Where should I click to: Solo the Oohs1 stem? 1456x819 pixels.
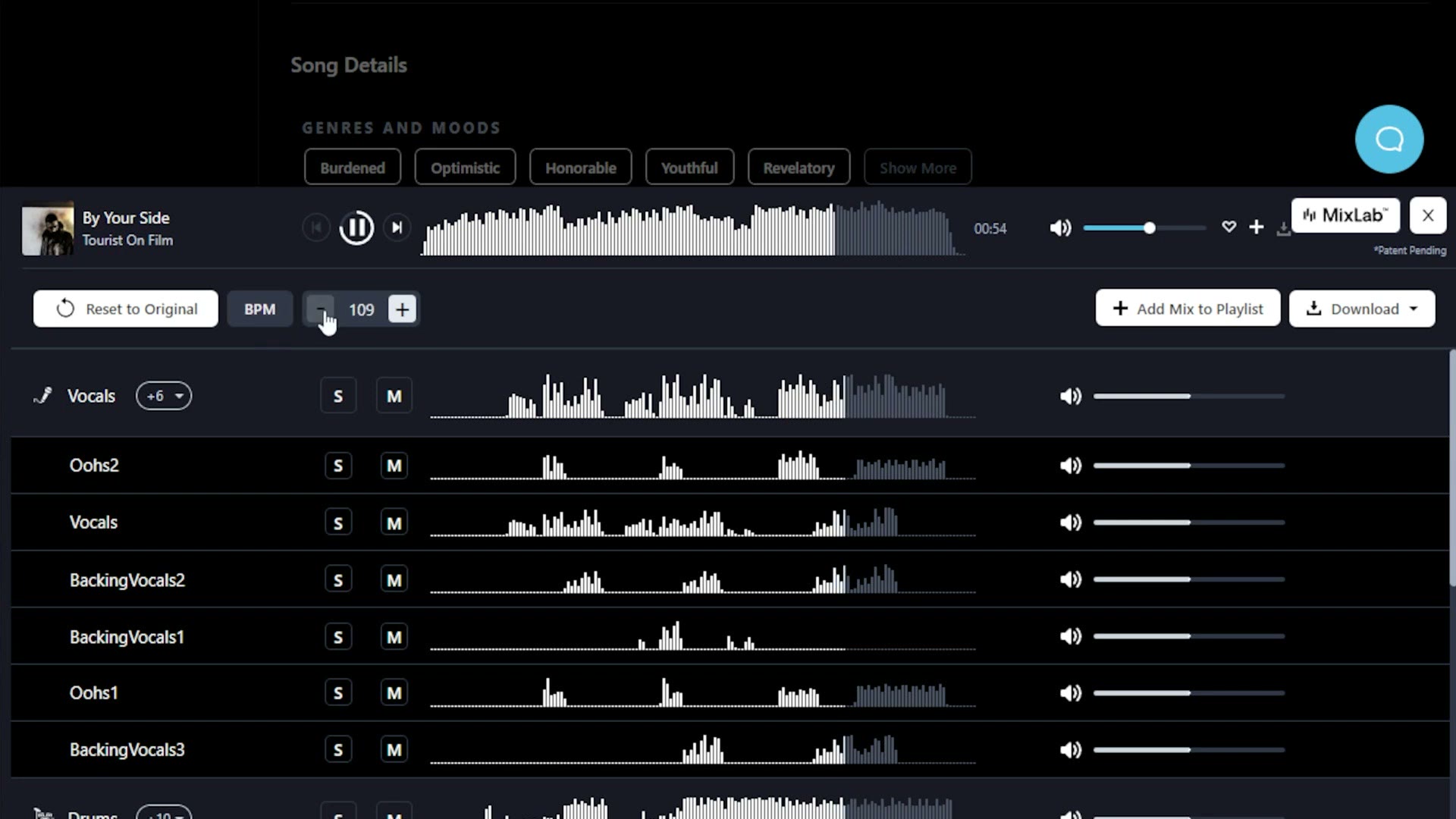point(338,692)
